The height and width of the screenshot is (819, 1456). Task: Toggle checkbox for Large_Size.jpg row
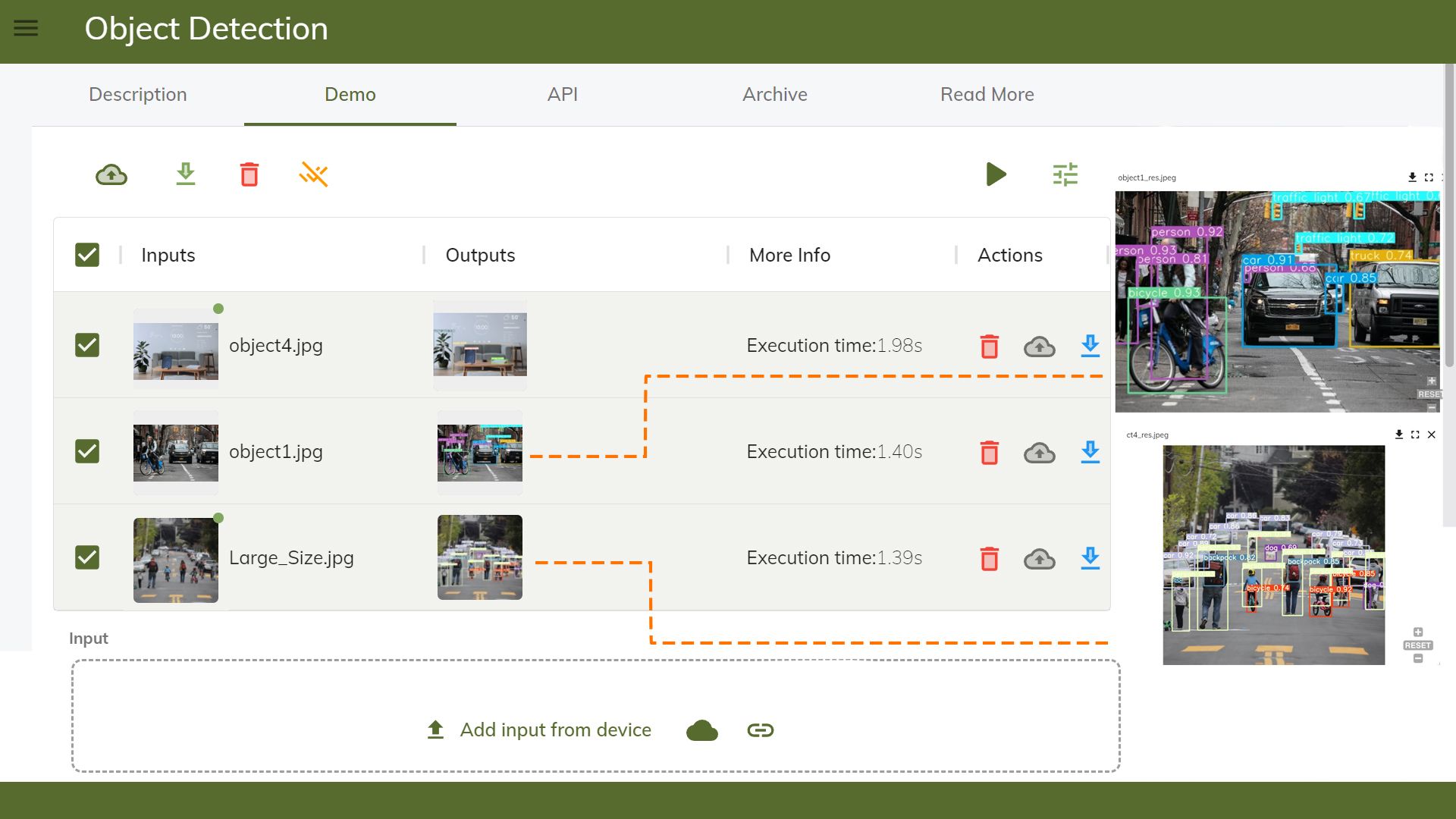[x=87, y=556]
